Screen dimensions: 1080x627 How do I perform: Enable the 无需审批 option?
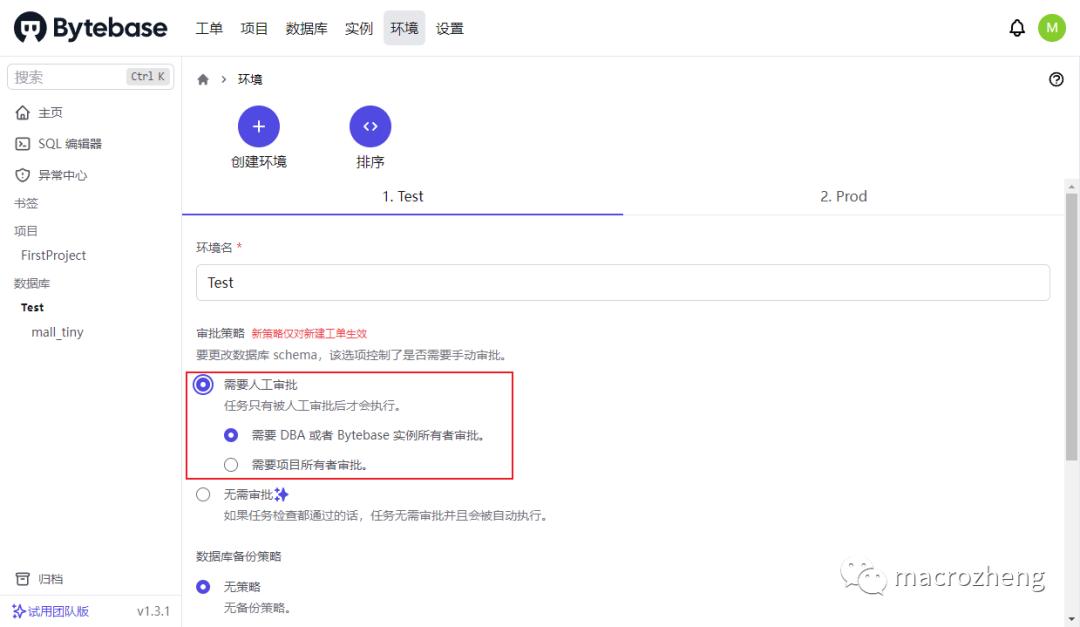203,493
